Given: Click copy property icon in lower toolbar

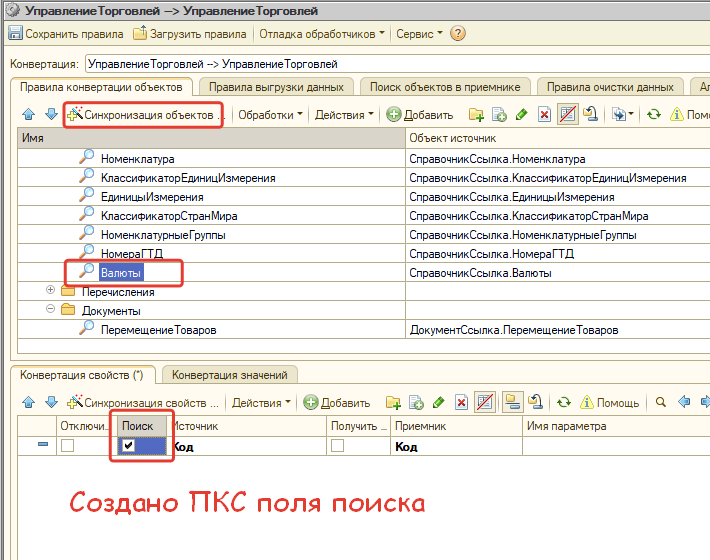Looking at the screenshot, I should 416,402.
